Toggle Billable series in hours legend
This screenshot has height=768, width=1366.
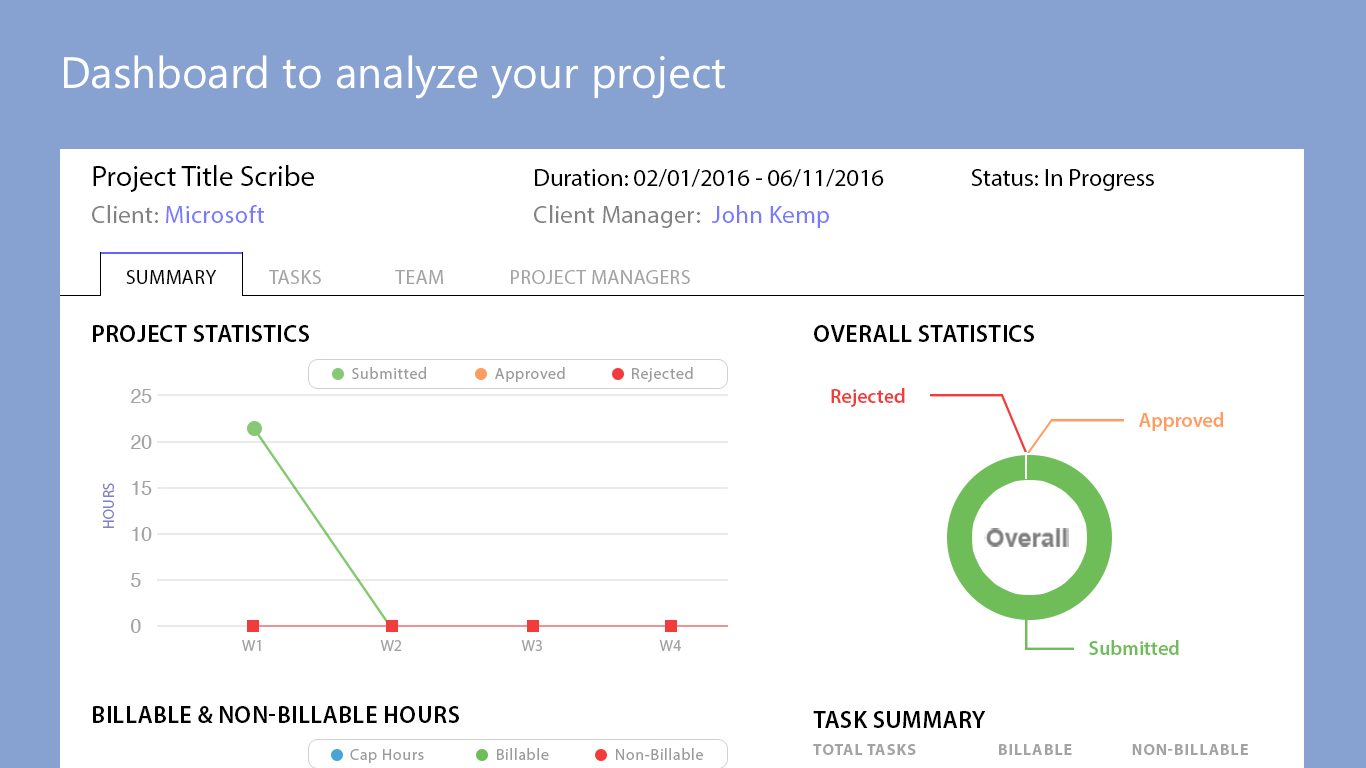[x=512, y=755]
